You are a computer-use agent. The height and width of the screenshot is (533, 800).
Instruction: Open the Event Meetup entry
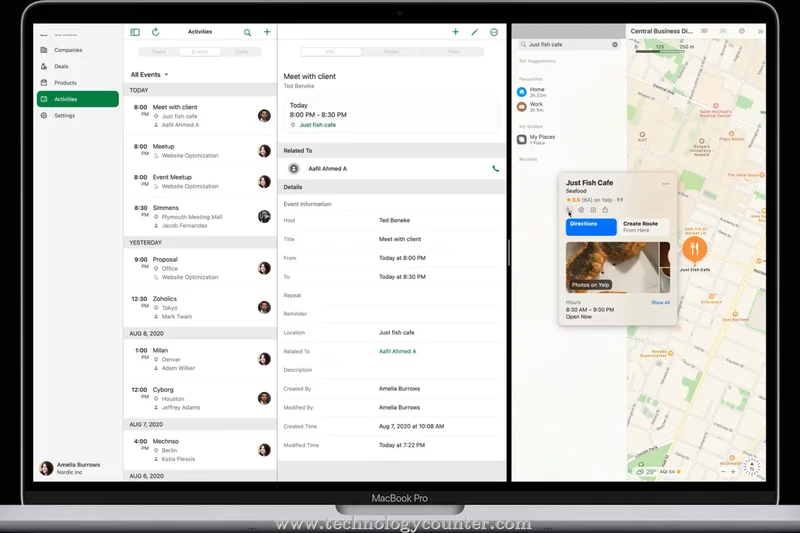tap(200, 182)
